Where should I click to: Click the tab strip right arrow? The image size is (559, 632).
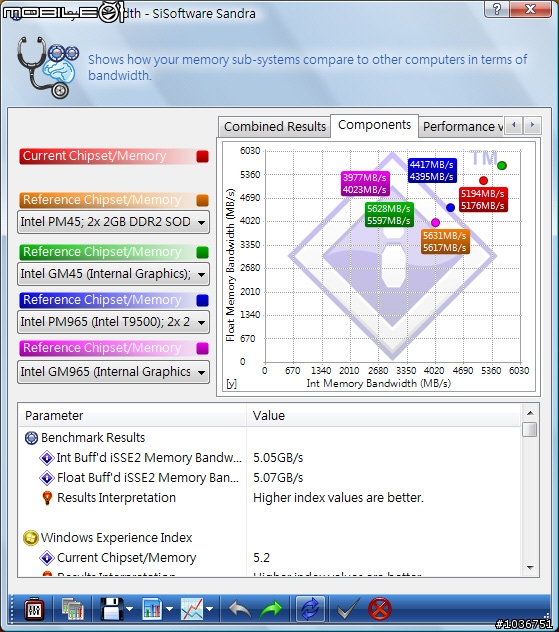532,125
